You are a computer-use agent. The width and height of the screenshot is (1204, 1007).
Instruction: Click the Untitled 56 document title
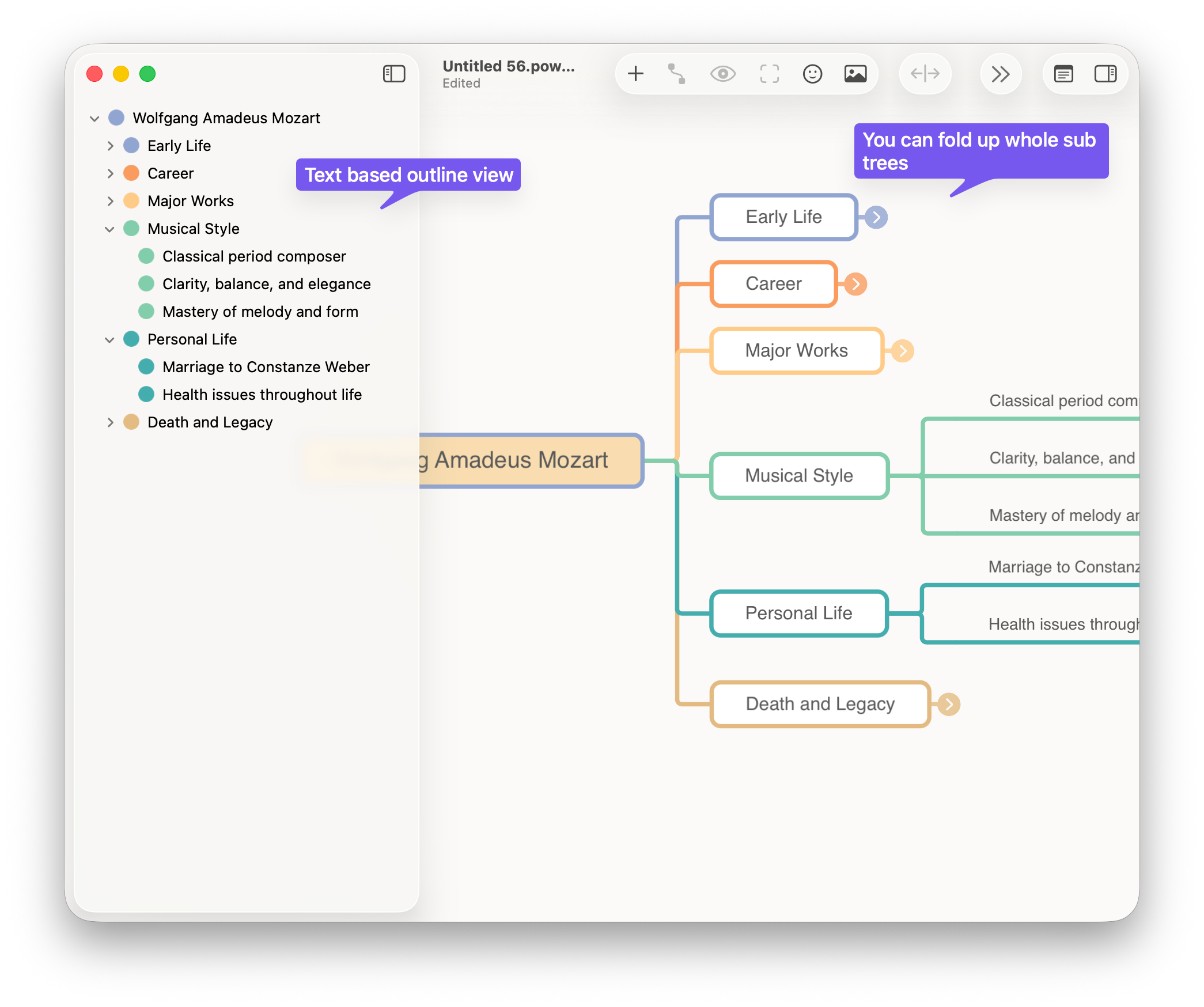(x=508, y=66)
